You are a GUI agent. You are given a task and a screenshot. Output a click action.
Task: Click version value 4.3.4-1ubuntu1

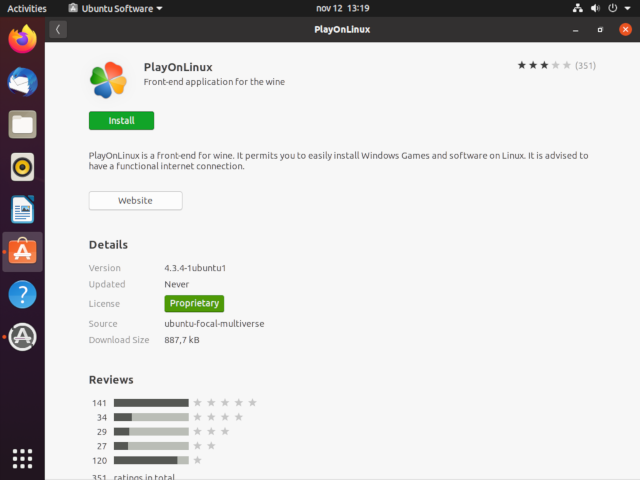click(195, 268)
